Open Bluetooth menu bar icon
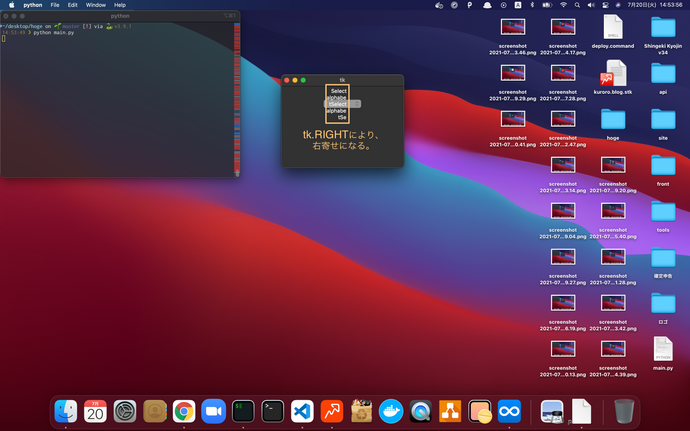The height and width of the screenshot is (431, 690). tap(532, 5)
